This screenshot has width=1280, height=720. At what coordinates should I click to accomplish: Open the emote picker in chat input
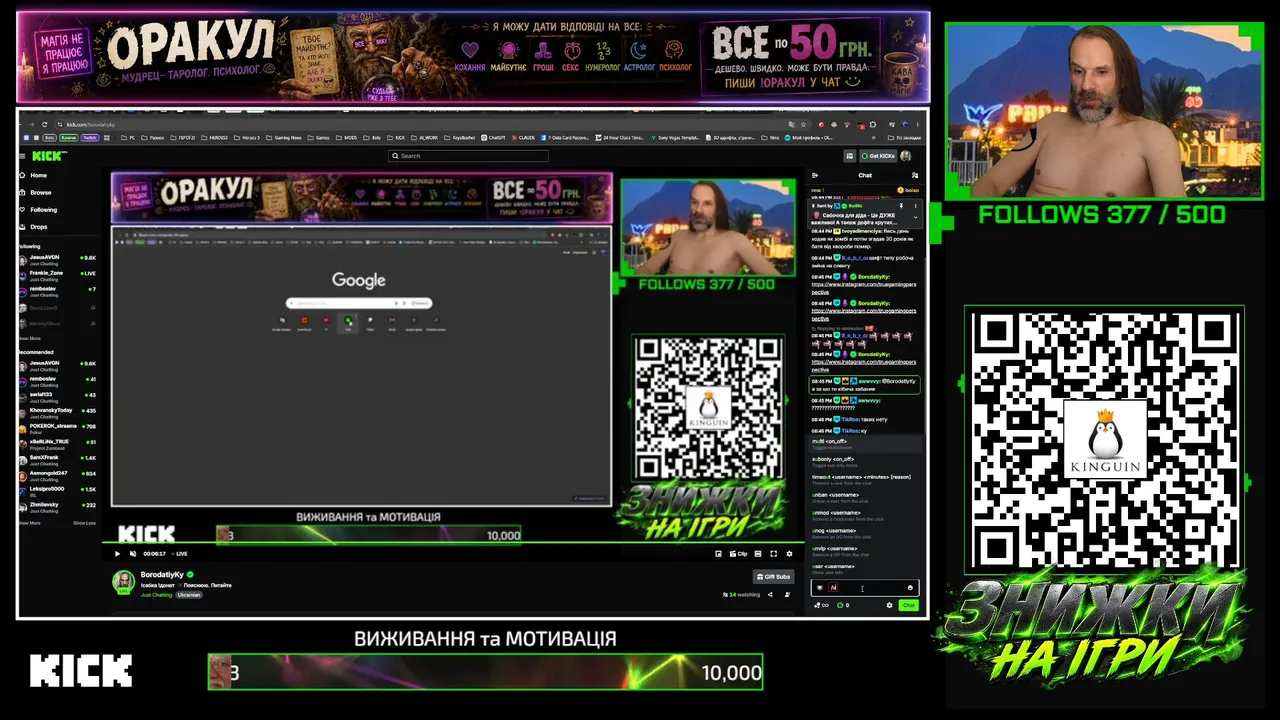910,588
